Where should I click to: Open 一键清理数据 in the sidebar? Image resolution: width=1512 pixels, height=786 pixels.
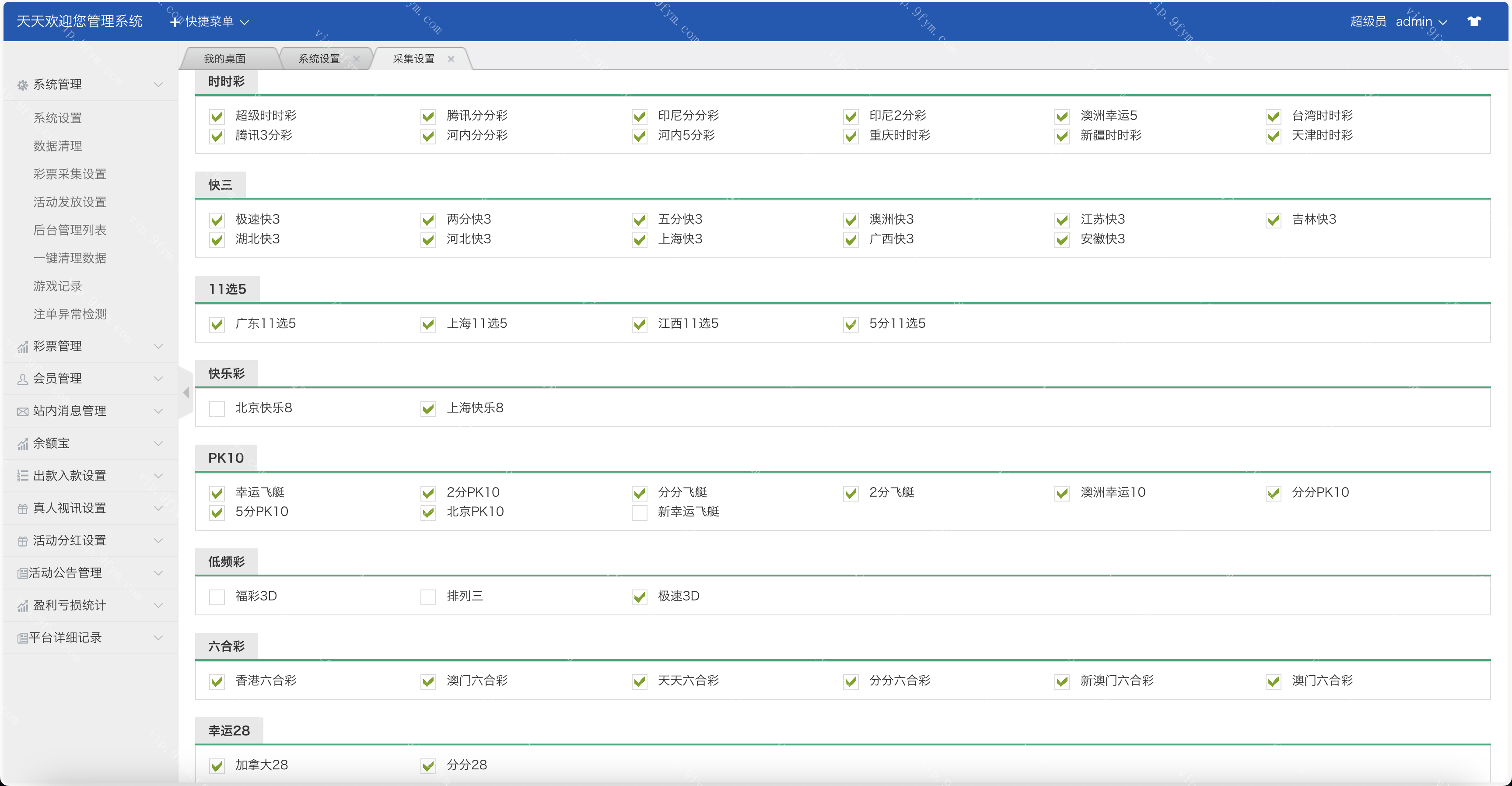click(x=70, y=258)
